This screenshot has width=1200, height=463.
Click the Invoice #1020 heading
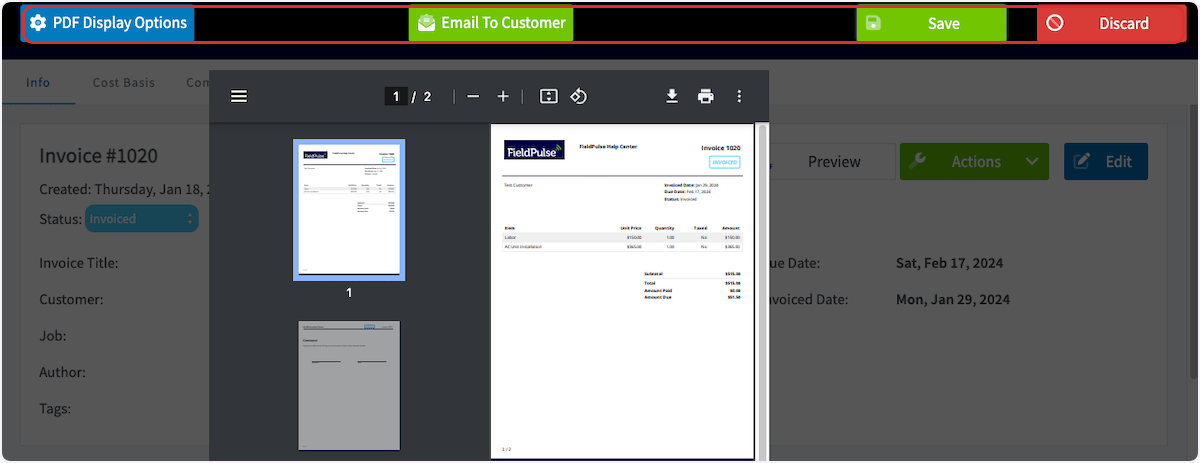pos(99,156)
